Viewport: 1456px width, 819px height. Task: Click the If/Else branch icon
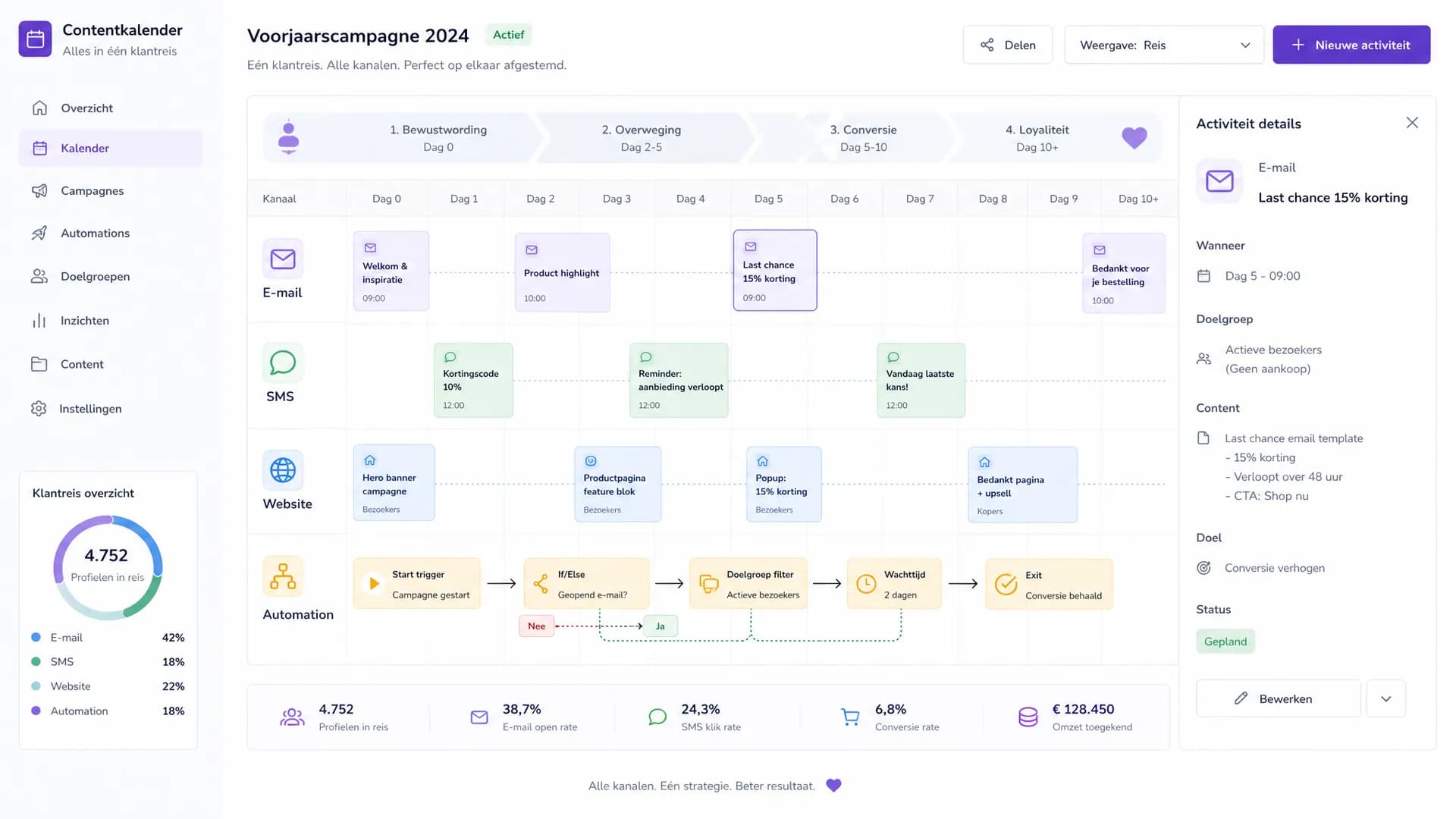click(x=541, y=583)
